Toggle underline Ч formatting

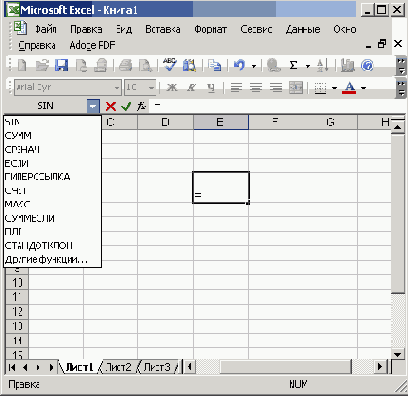tap(211, 88)
